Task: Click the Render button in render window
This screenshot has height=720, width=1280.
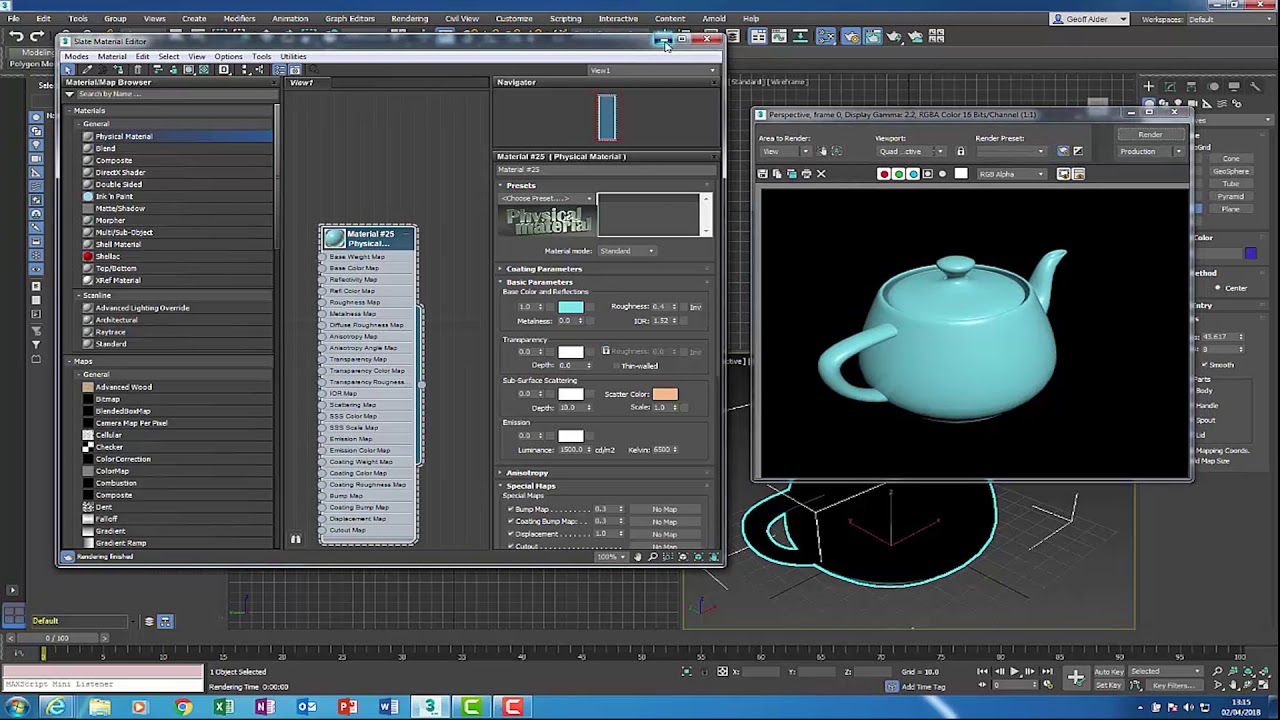Action: point(1150,135)
